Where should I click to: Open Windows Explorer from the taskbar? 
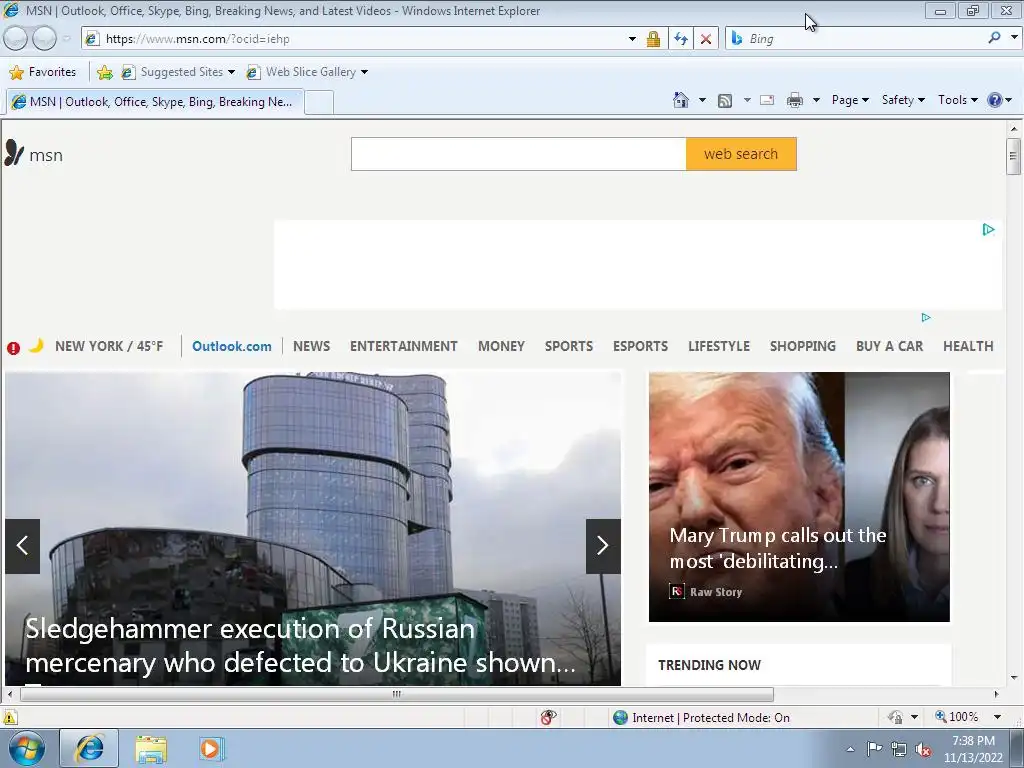(x=151, y=749)
